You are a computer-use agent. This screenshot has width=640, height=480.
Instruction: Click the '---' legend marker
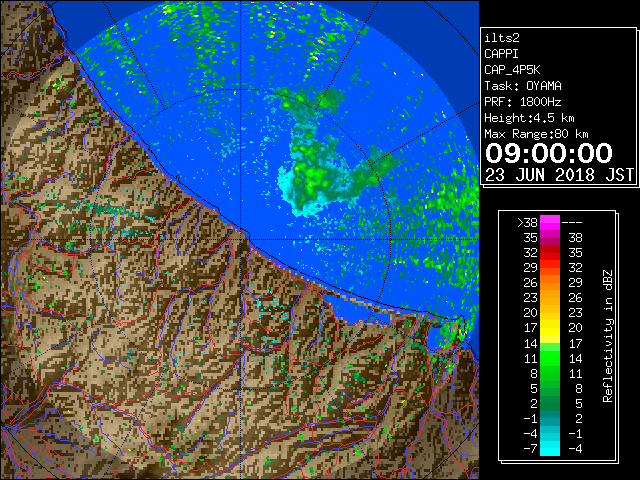572,223
